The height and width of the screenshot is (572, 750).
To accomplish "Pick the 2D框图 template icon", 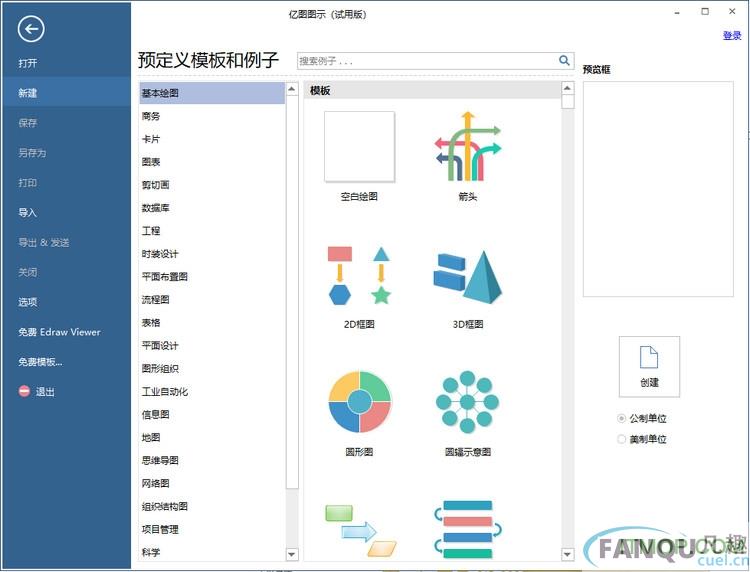I will (x=359, y=275).
